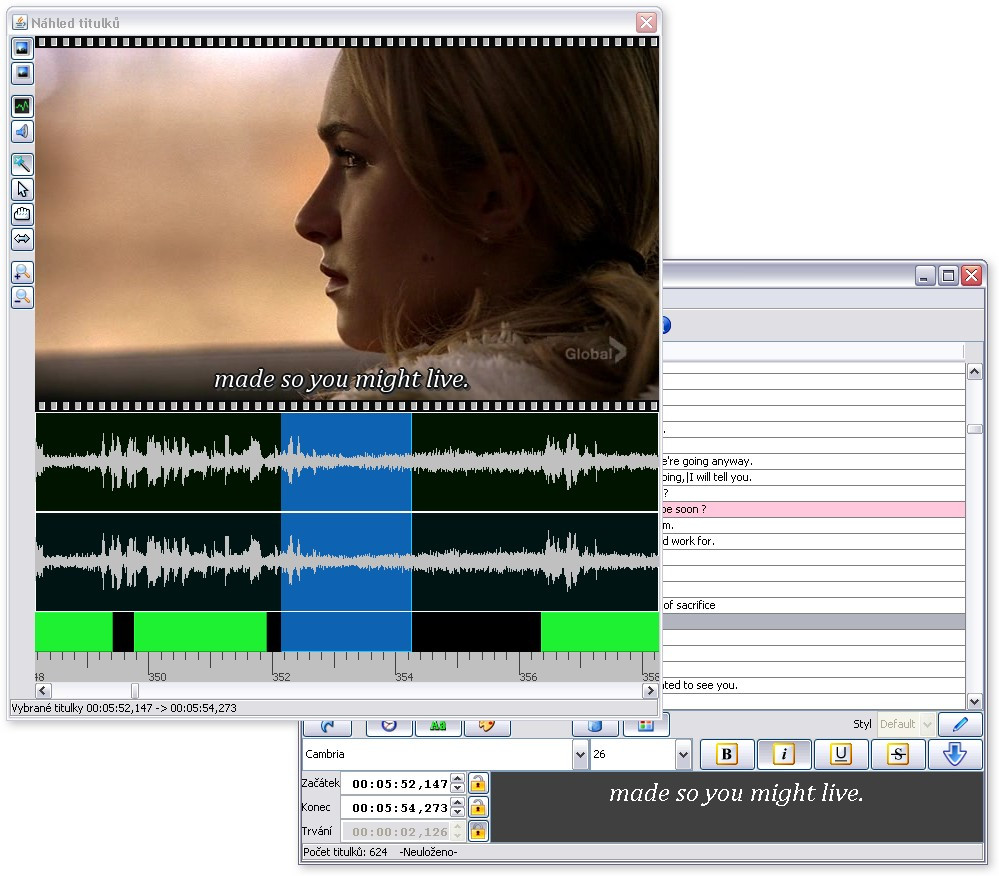Toggle italic formatting with the i button

[x=784, y=754]
